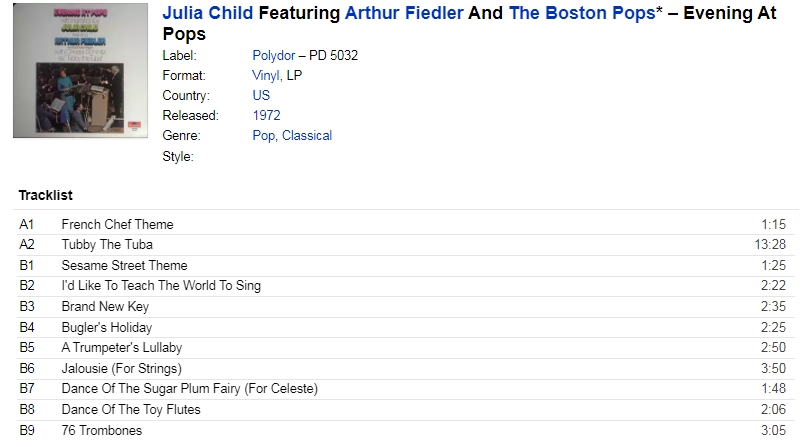812x447 pixels.
Task: Open the Julia Child artist link
Action: 208,13
